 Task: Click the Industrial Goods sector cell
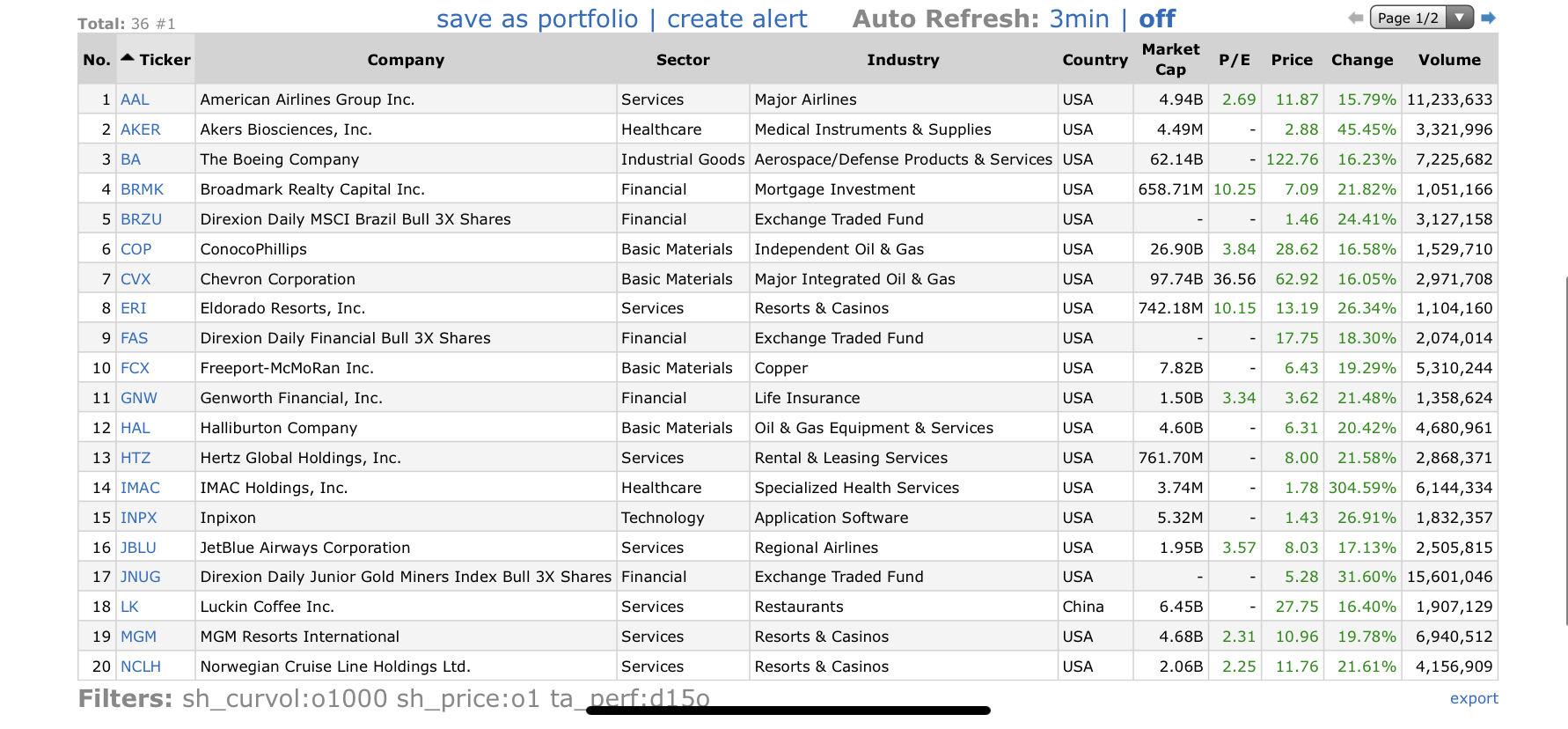click(x=683, y=159)
